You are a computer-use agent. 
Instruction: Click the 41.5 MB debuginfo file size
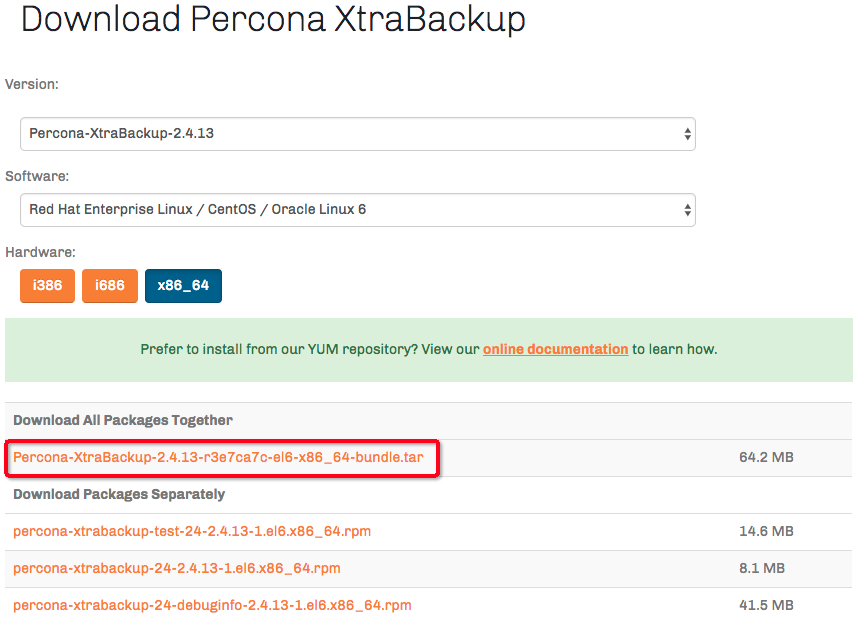pos(766,606)
